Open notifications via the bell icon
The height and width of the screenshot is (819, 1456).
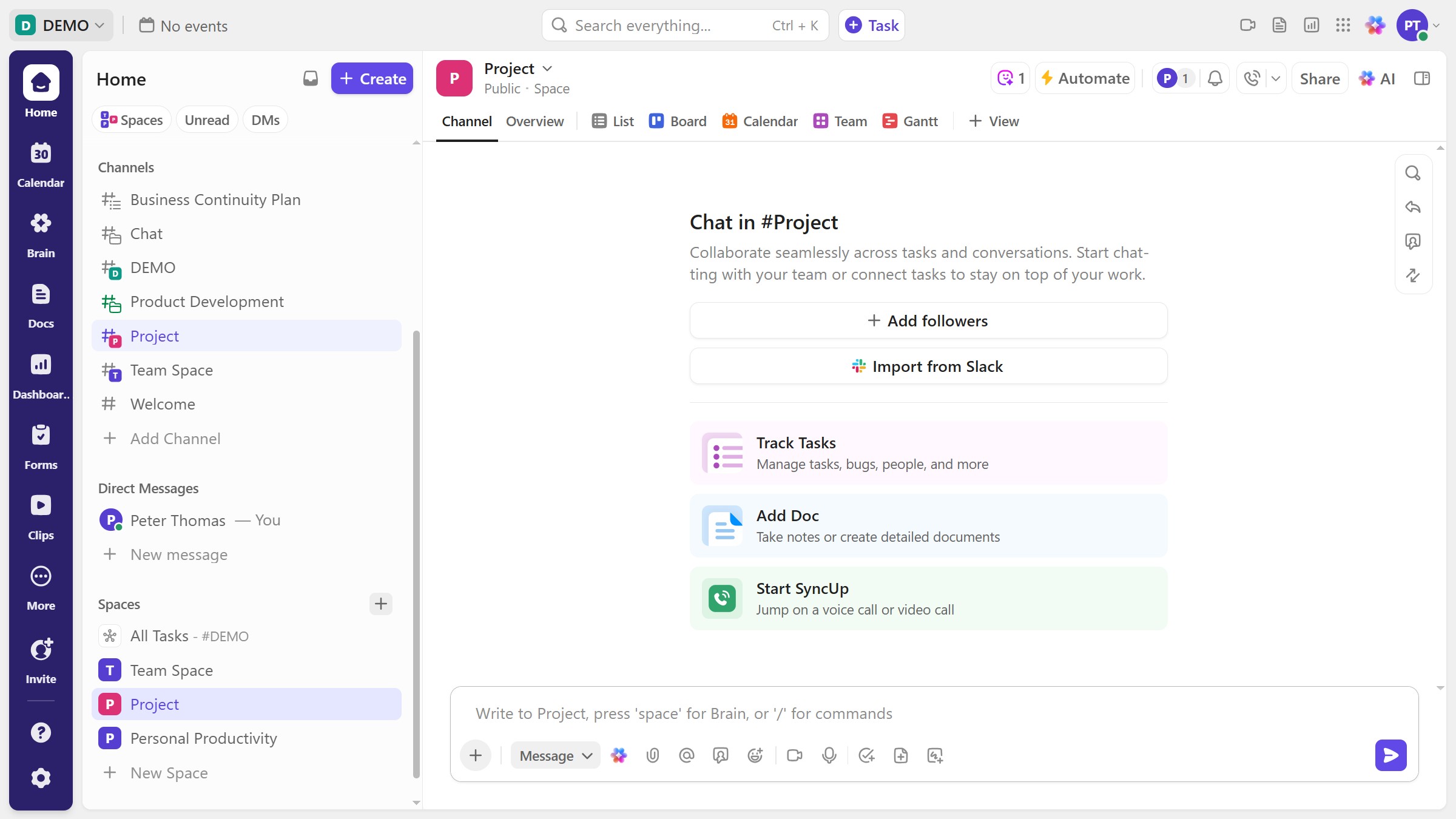(1215, 78)
